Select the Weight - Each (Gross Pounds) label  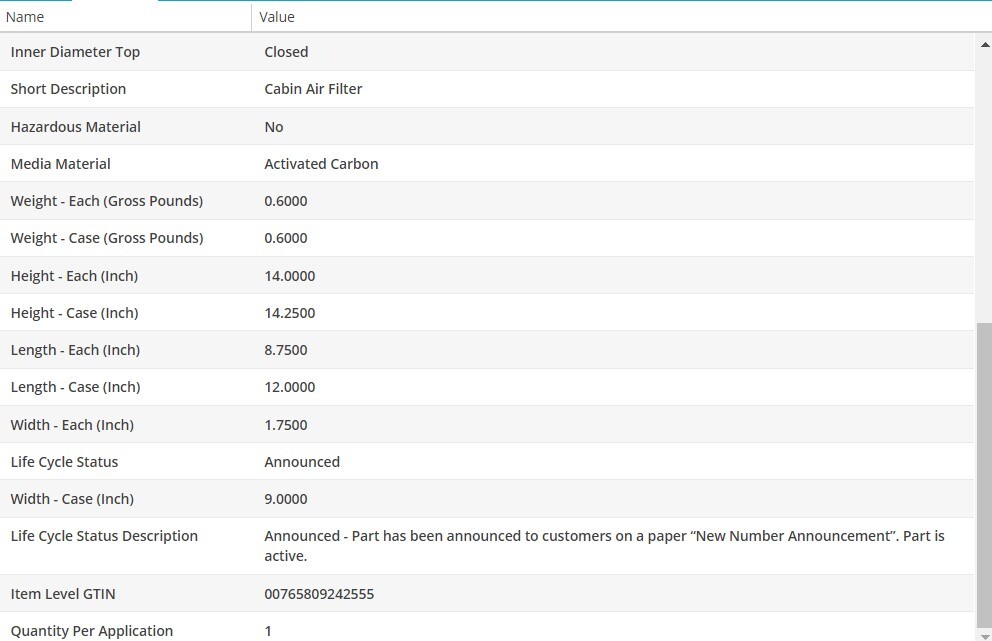click(x=107, y=201)
